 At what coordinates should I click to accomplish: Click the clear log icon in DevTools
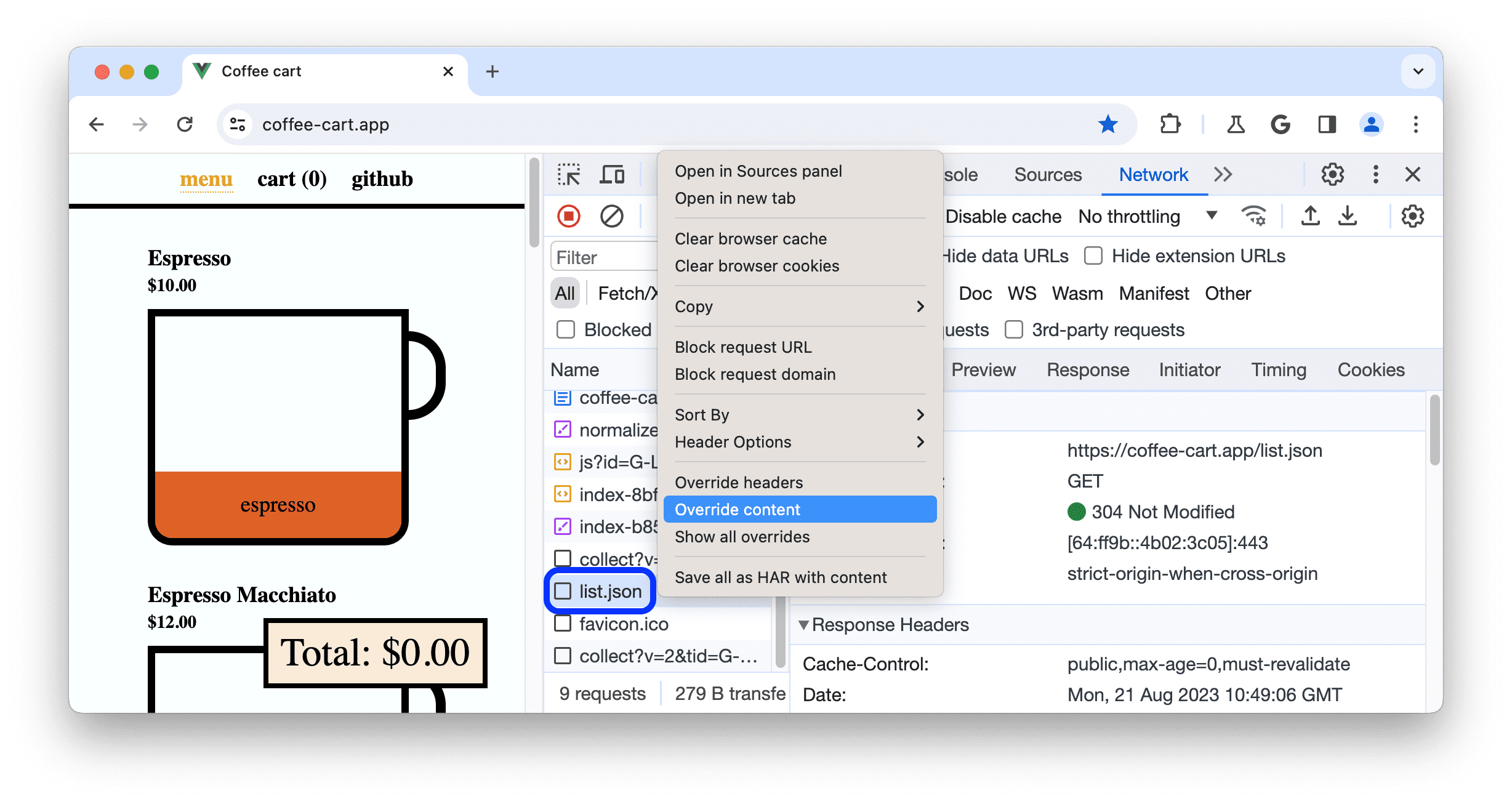[x=612, y=216]
